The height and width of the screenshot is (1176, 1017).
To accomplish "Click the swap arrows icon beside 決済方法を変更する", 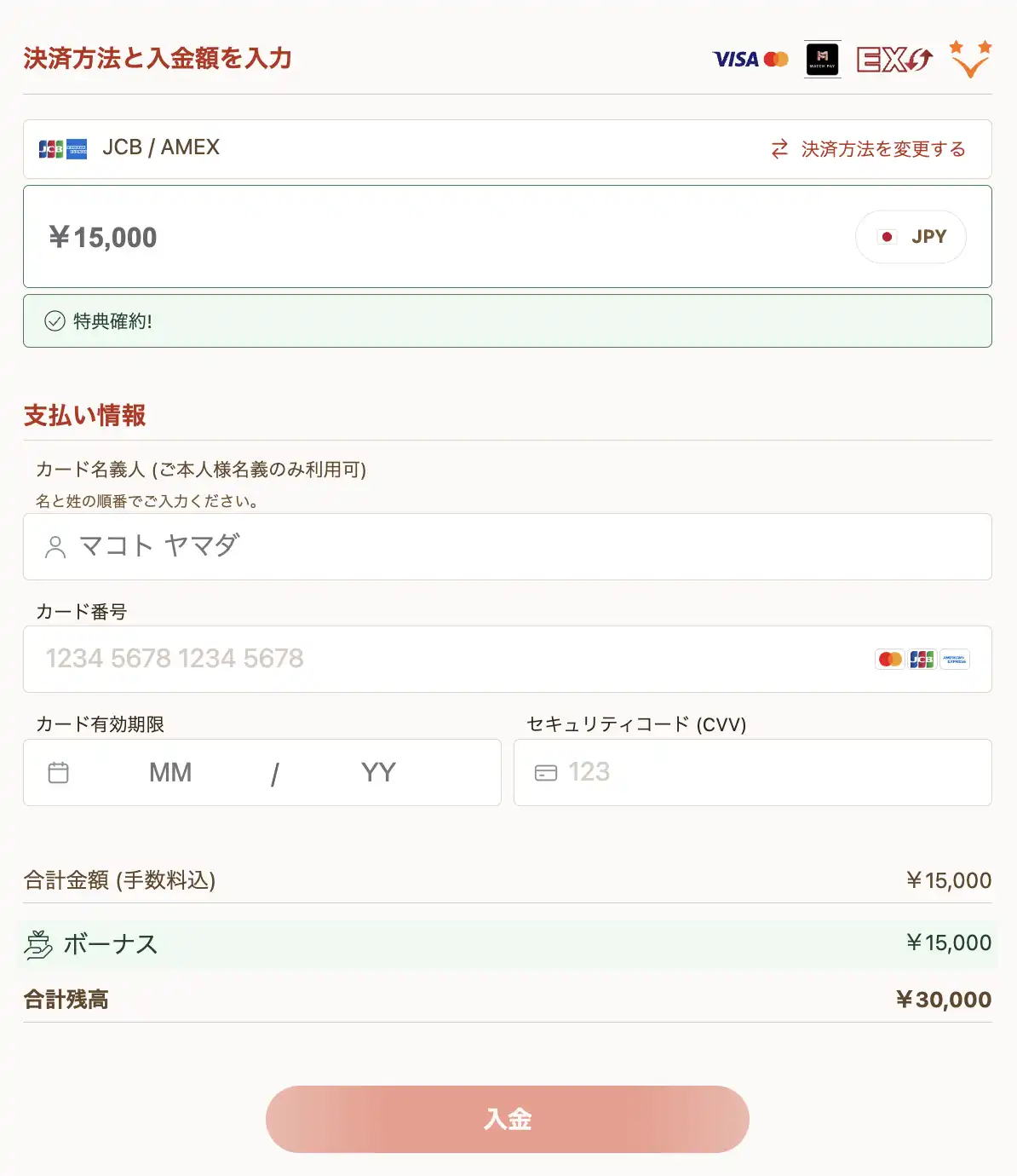I will coord(779,149).
